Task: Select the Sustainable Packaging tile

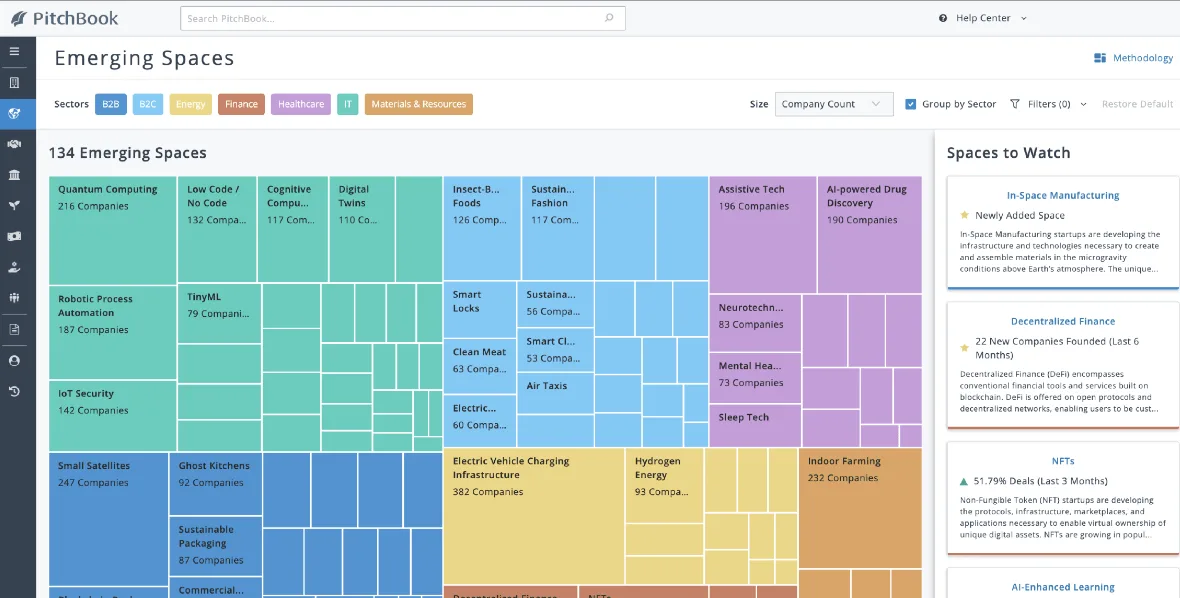Action: point(215,546)
